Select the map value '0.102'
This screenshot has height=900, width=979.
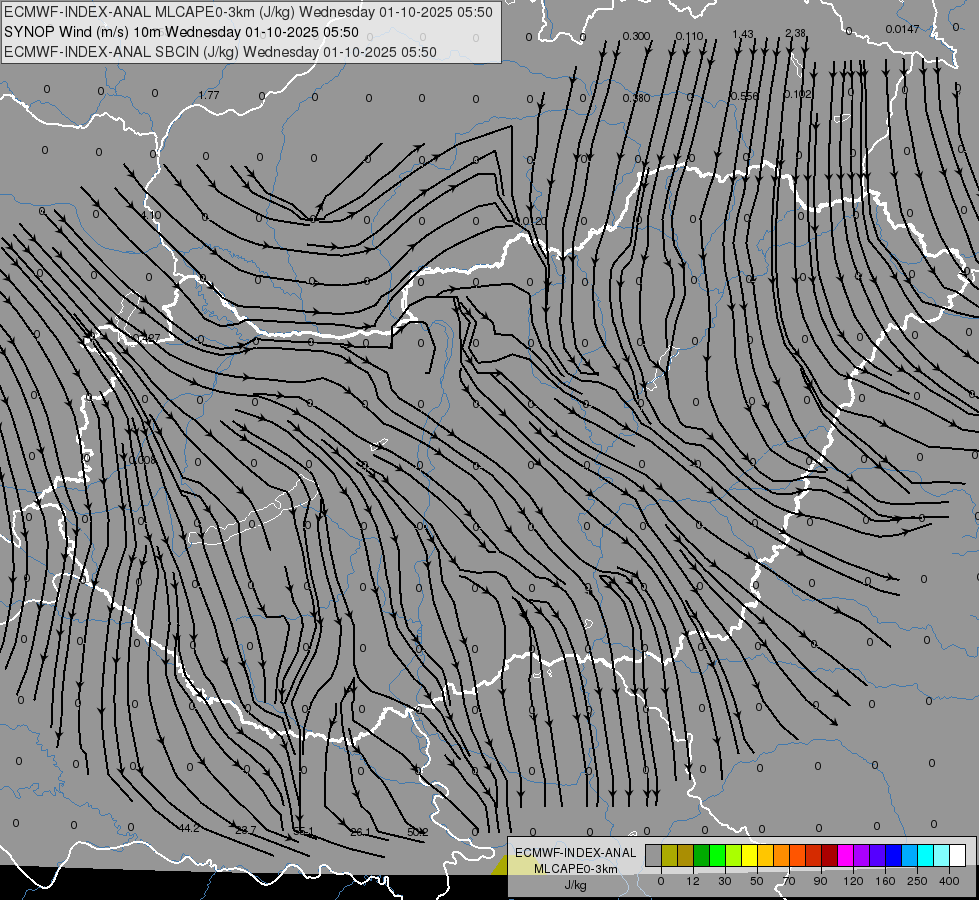(798, 94)
